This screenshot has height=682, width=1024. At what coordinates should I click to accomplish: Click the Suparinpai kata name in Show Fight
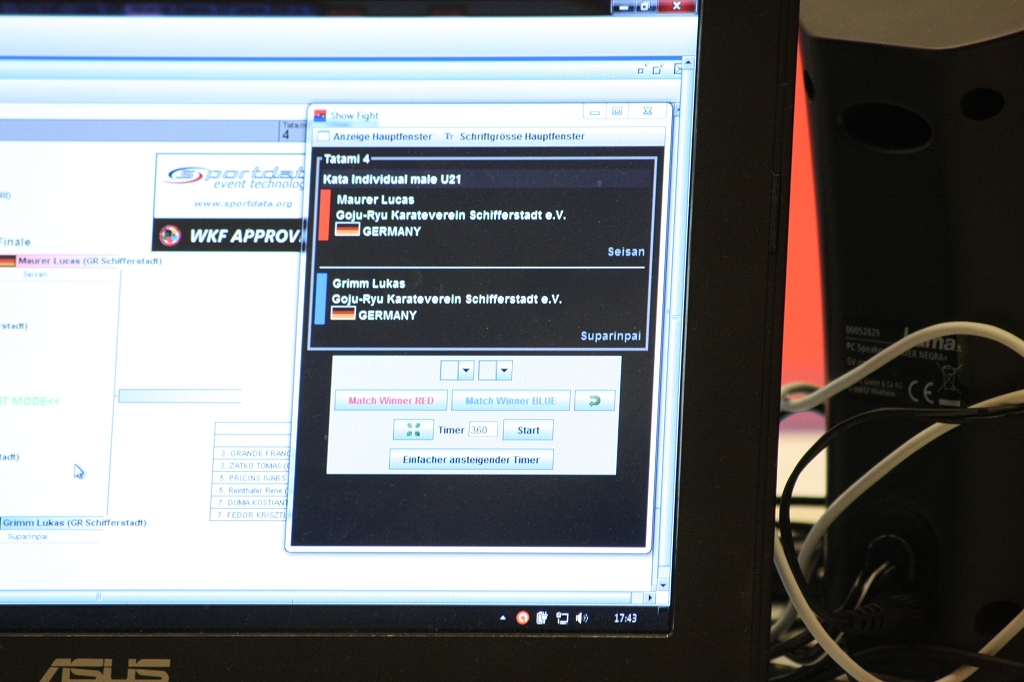click(611, 336)
